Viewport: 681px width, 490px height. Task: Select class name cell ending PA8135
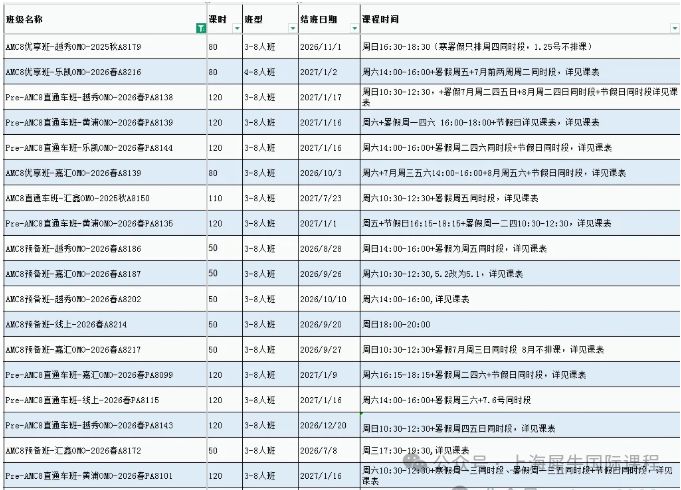(x=105, y=223)
